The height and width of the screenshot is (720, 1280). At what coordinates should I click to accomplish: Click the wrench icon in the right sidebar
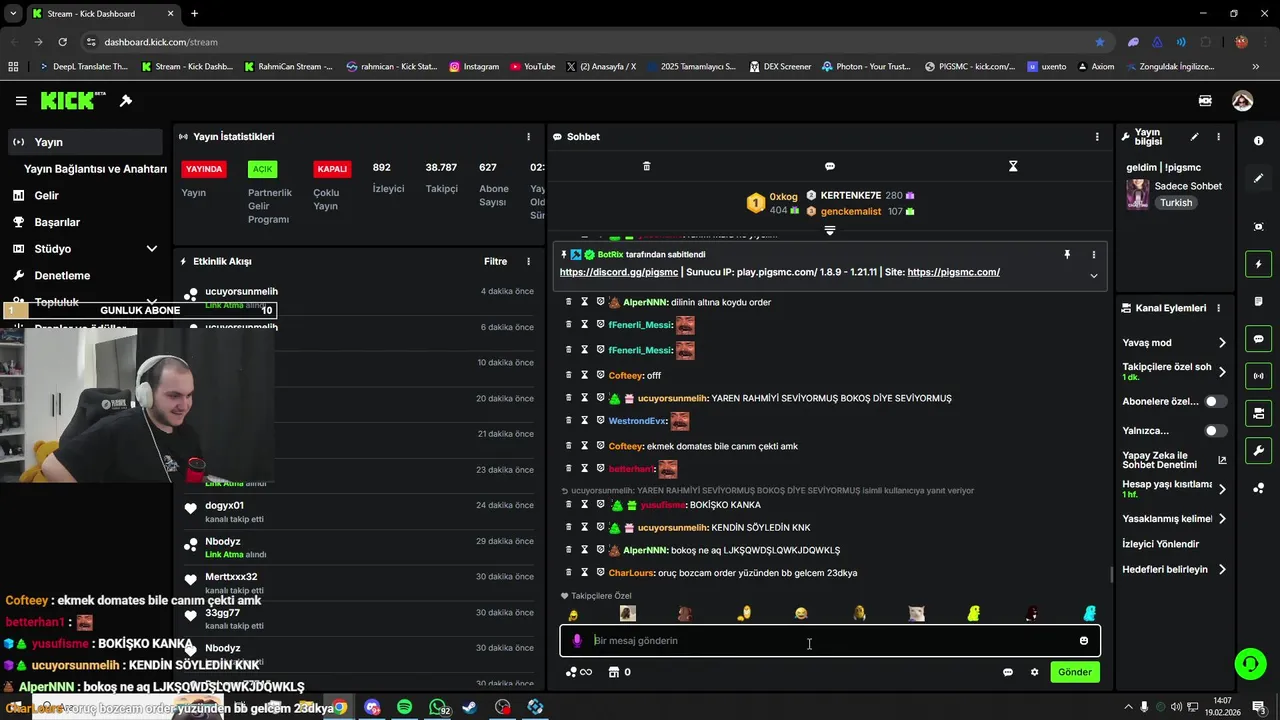1258,451
